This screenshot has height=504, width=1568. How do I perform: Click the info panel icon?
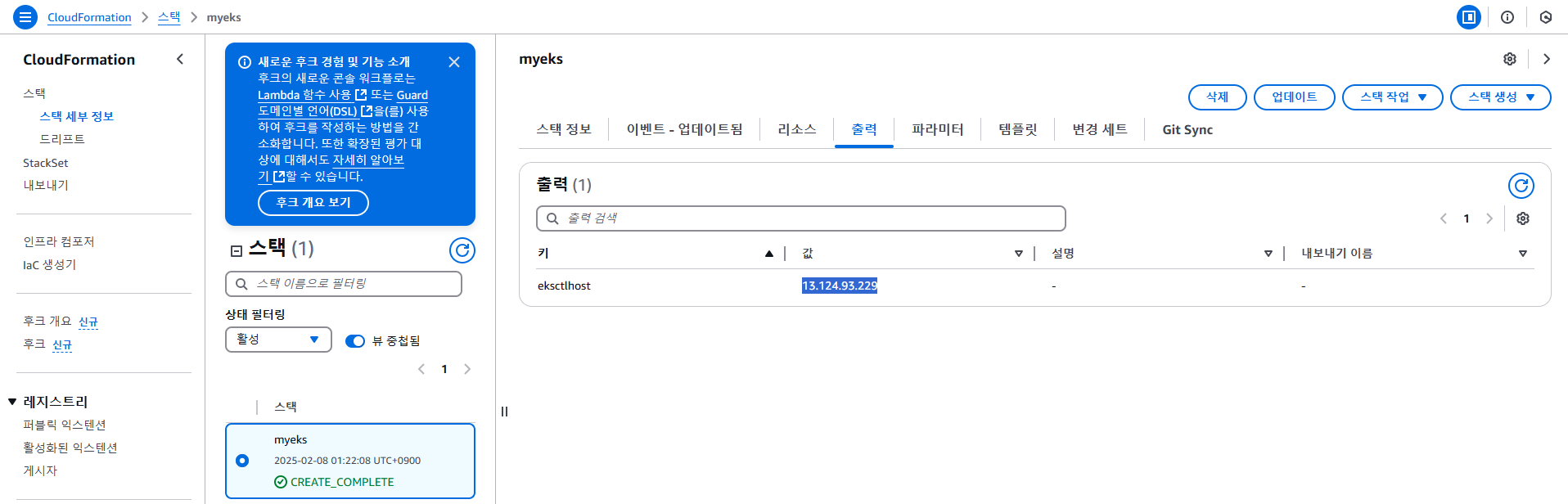click(x=1507, y=17)
